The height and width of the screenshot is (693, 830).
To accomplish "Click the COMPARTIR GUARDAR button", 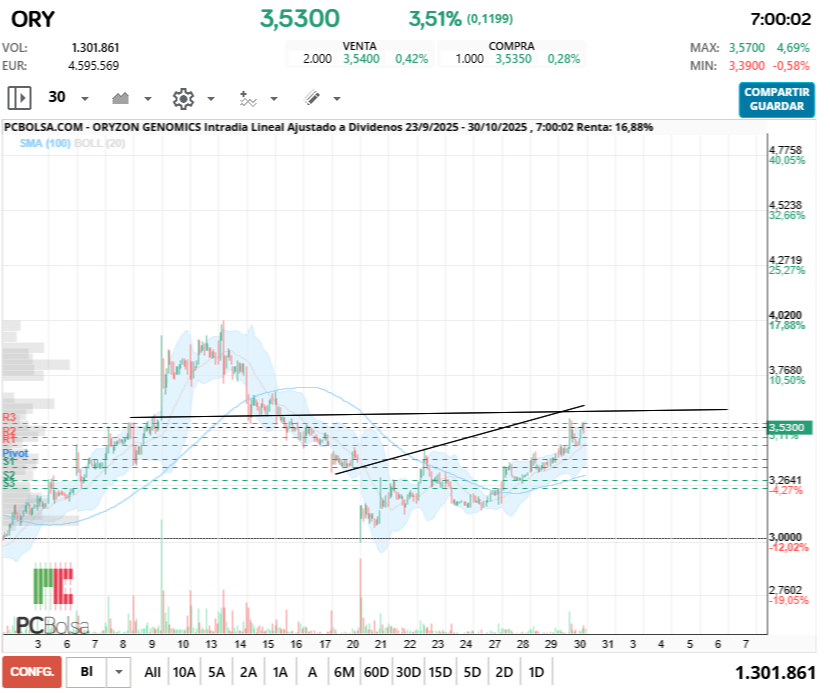I will click(x=776, y=99).
